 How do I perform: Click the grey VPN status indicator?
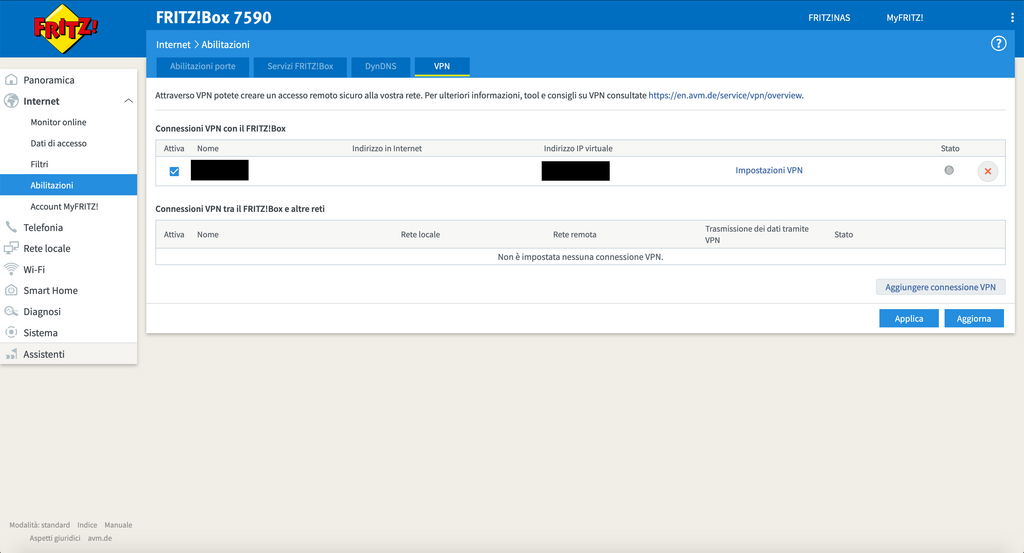coord(949,170)
